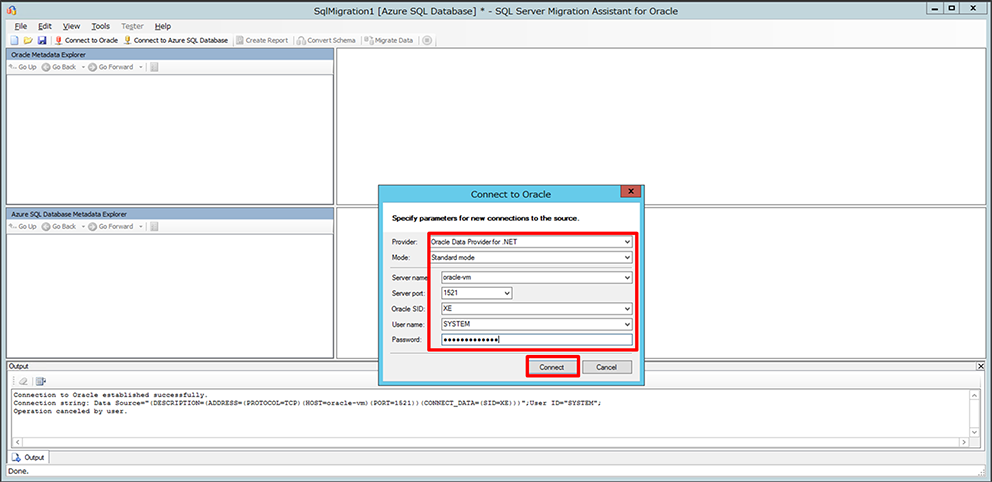Click Go Forward in Azure SQL Database explorer
Screen dimensions: 992x482
(x=111, y=226)
